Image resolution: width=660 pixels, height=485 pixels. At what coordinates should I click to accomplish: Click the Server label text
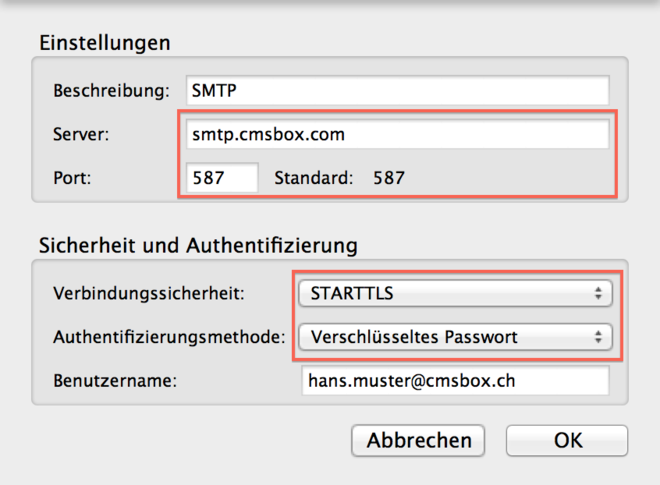pyautogui.click(x=80, y=134)
